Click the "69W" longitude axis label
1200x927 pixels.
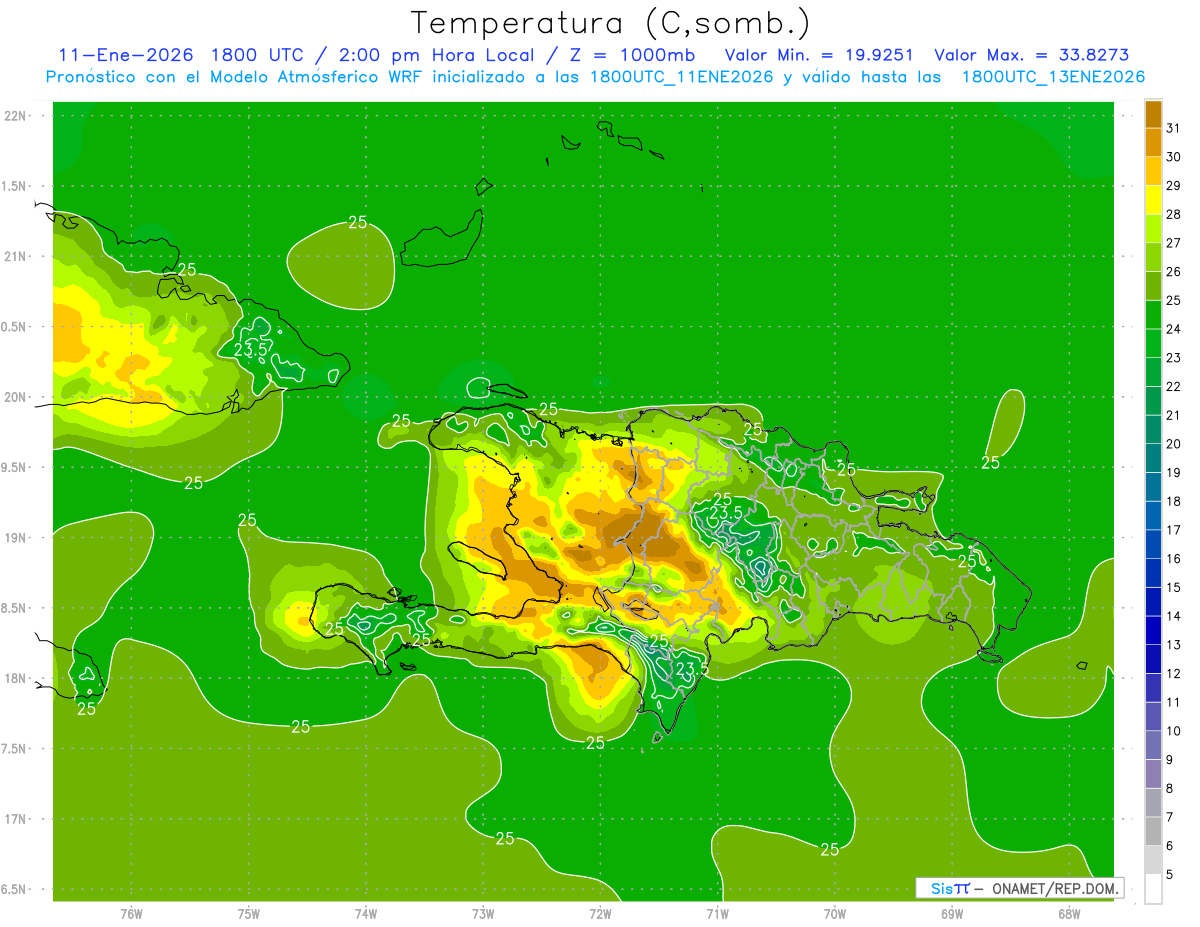pyautogui.click(x=952, y=913)
